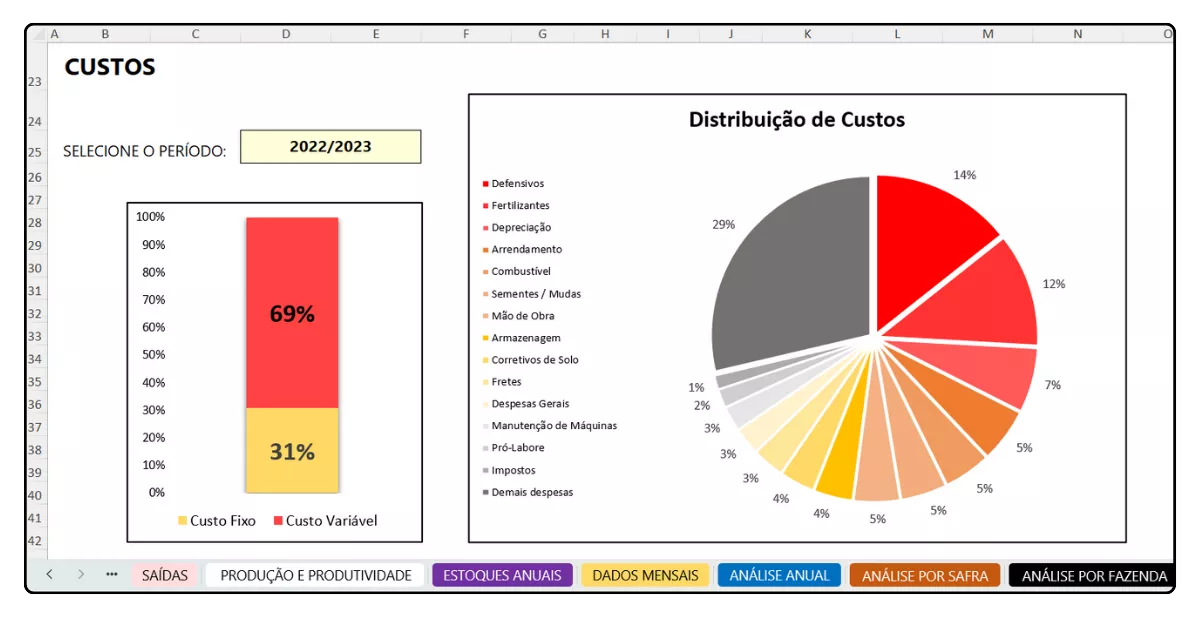The width and height of the screenshot is (1200, 620).
Task: Switch to ANÁLISE POR SAFRA tab
Action: pyautogui.click(x=924, y=575)
